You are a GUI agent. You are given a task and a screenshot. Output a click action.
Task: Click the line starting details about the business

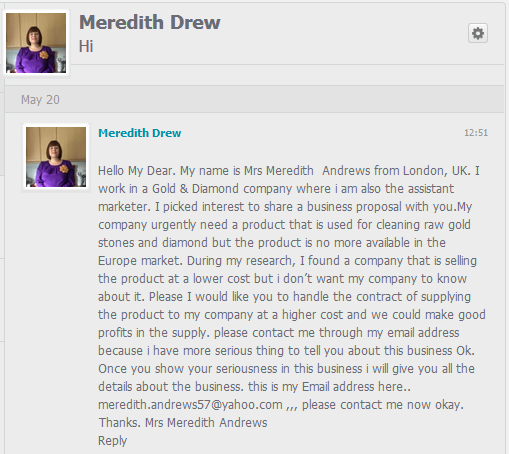254,387
